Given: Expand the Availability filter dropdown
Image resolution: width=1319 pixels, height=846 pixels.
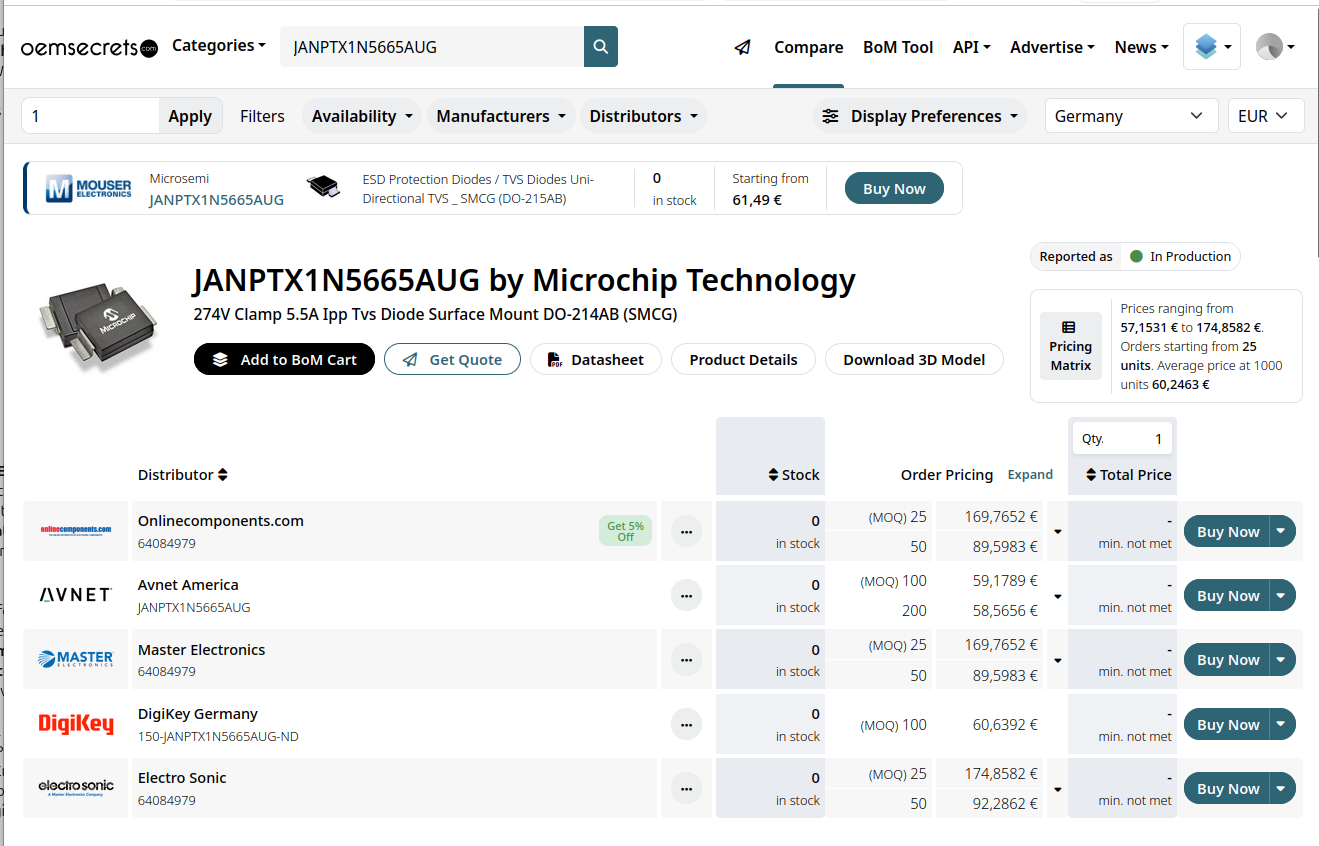Looking at the screenshot, I should (362, 116).
